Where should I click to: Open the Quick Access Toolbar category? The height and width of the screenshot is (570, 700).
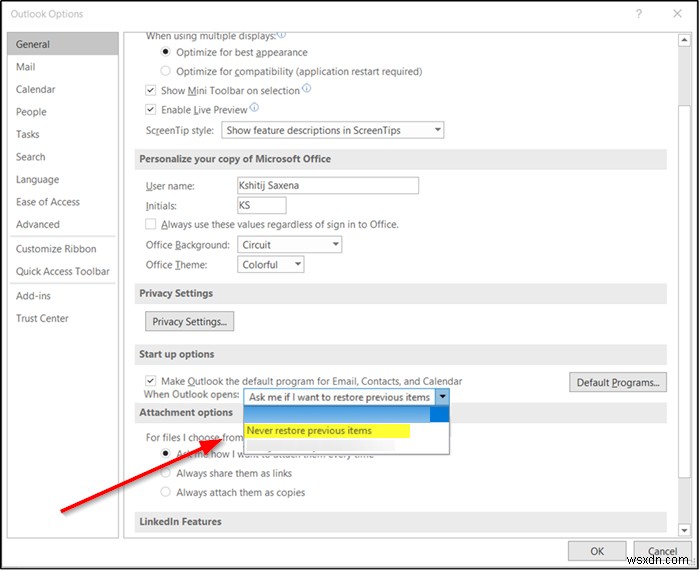tap(63, 271)
